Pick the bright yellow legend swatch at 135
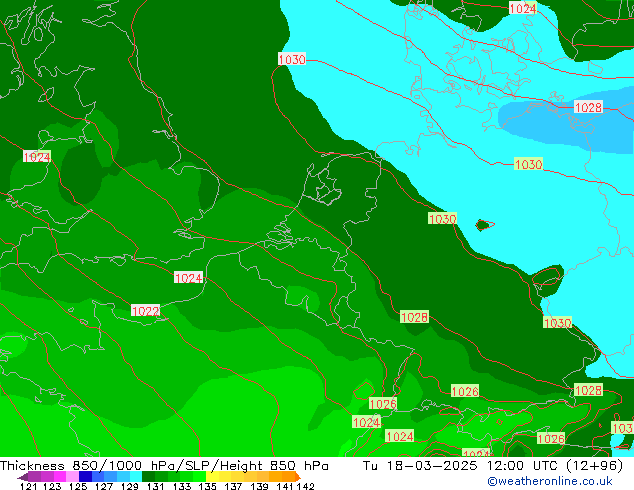Screen dimensions: 634x490 (x=212, y=477)
